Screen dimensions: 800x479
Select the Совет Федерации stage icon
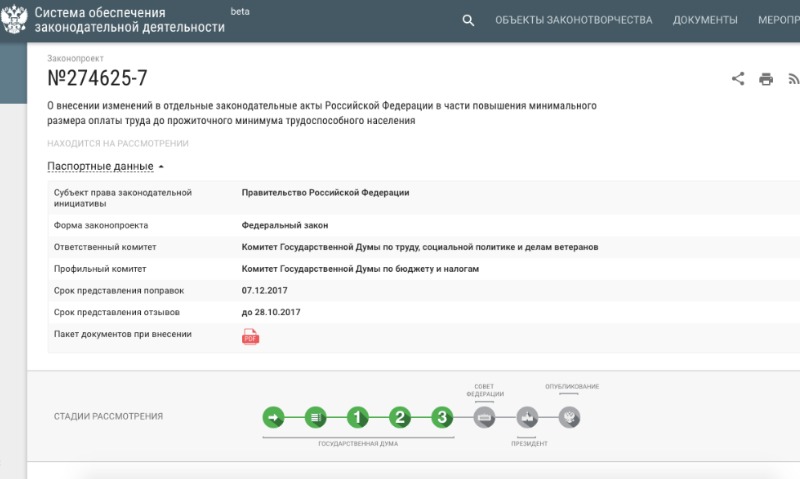click(x=484, y=417)
